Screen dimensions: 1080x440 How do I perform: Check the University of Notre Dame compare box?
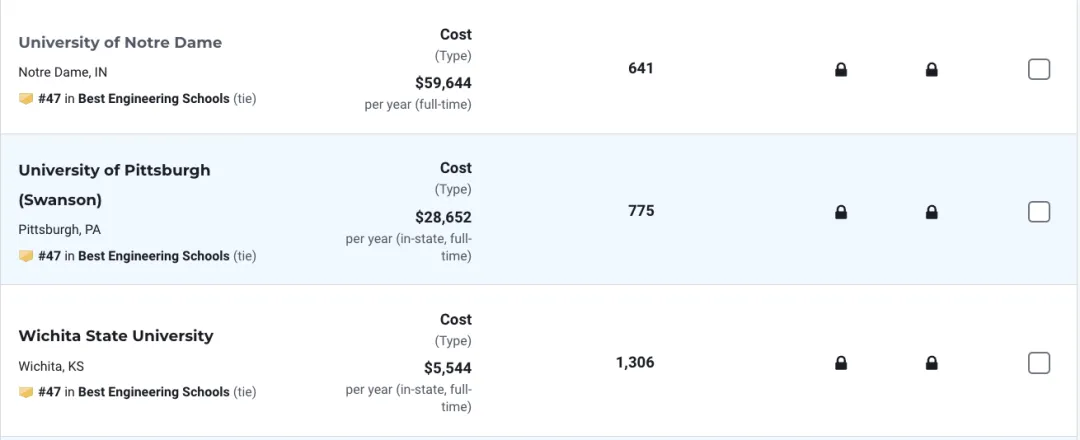pos(1039,70)
